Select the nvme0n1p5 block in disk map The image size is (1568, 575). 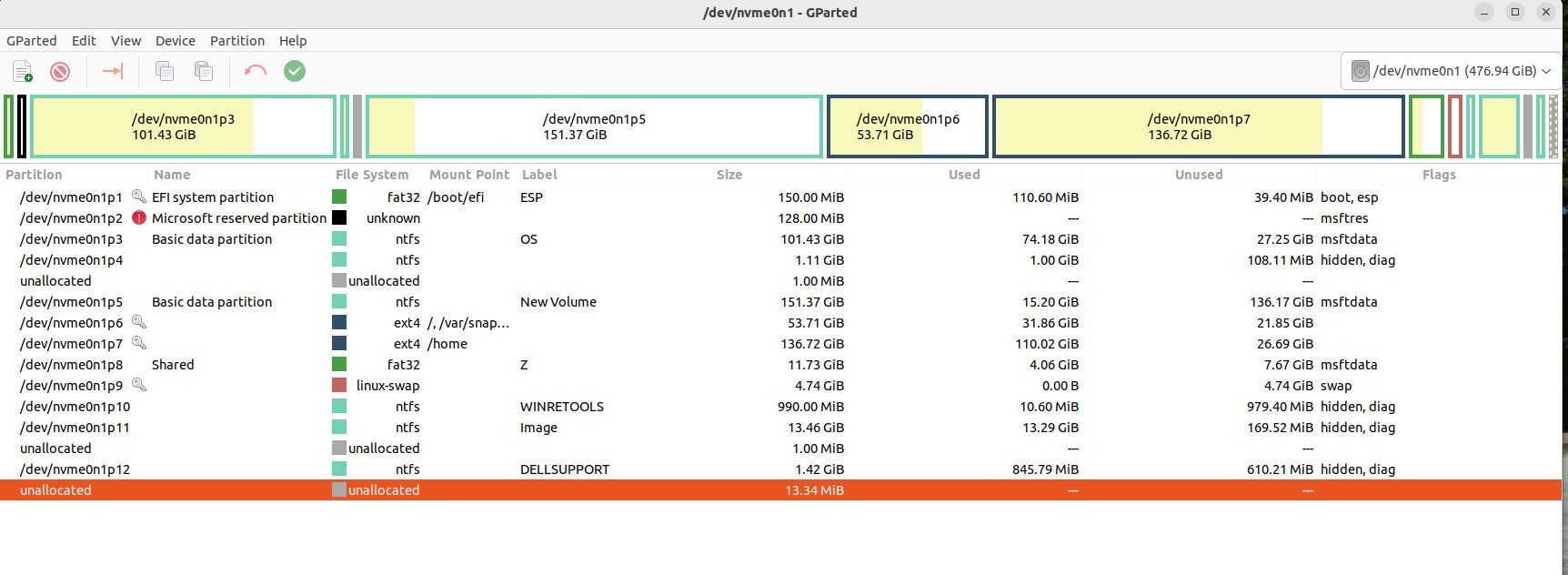594,126
